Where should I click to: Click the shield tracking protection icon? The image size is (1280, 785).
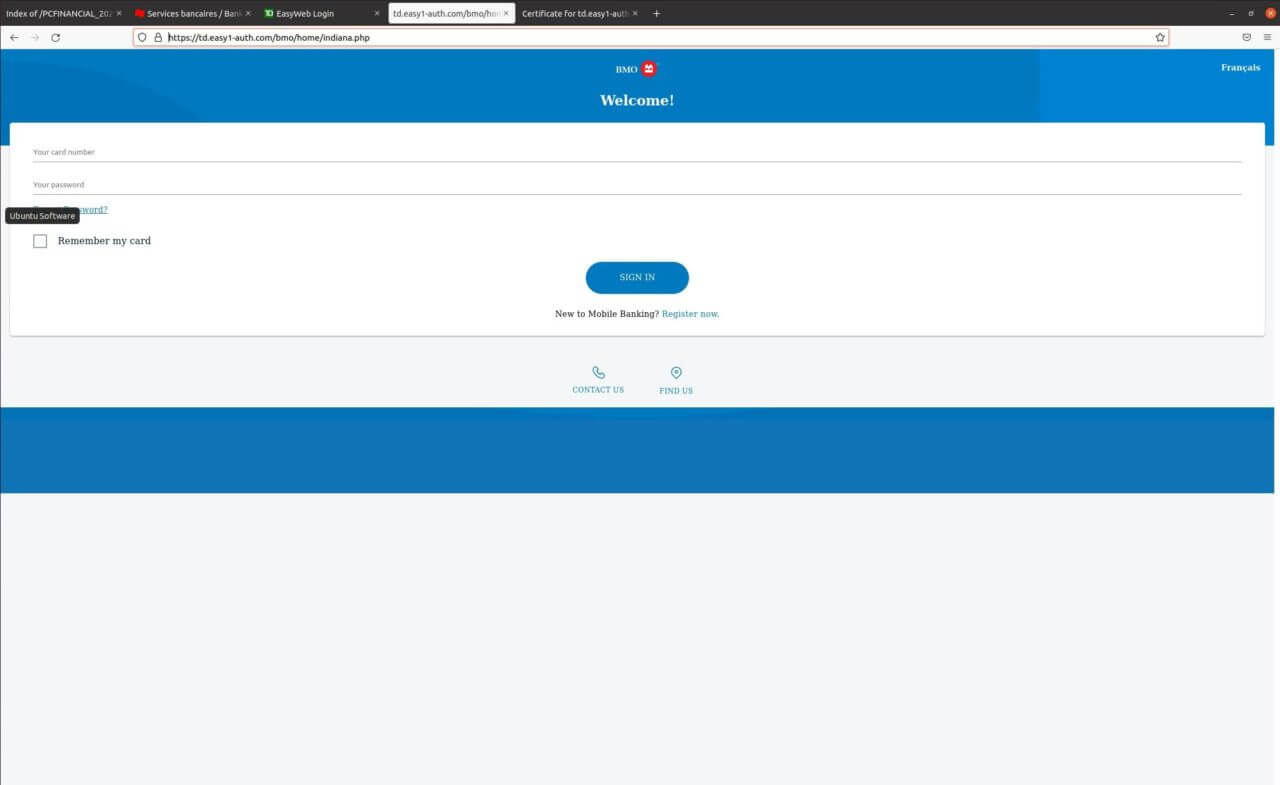pyautogui.click(x=143, y=37)
